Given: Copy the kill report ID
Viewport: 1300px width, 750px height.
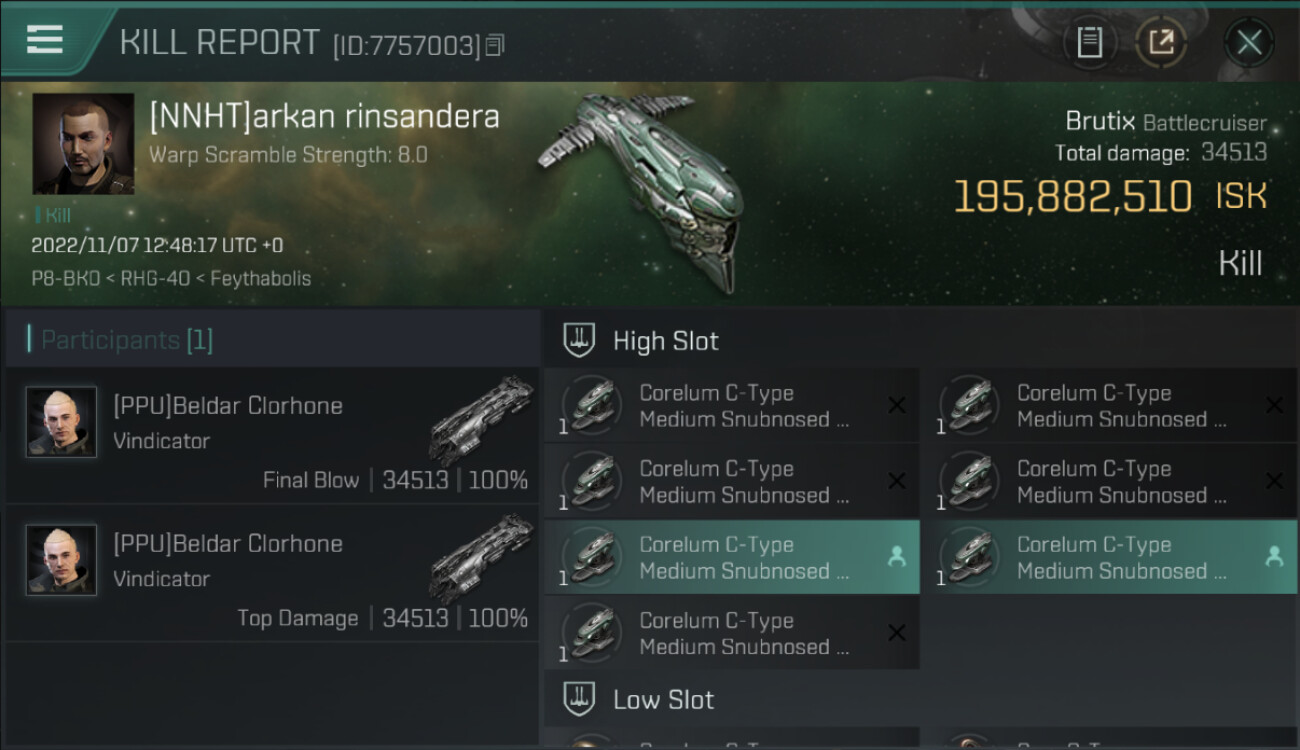Looking at the screenshot, I should (496, 45).
